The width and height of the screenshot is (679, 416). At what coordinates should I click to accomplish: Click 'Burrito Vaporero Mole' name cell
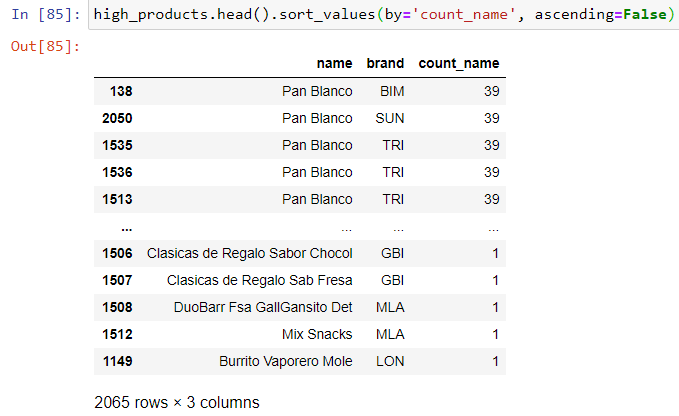(x=285, y=361)
